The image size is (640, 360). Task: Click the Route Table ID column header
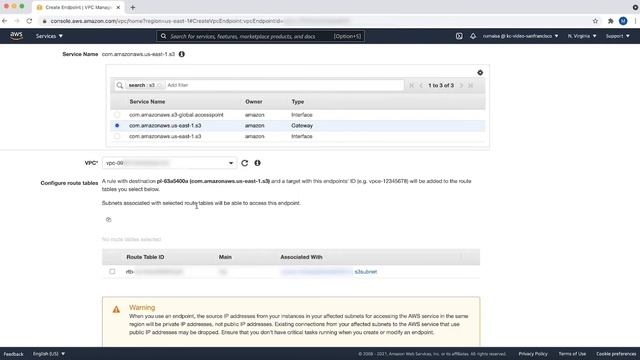coord(145,257)
